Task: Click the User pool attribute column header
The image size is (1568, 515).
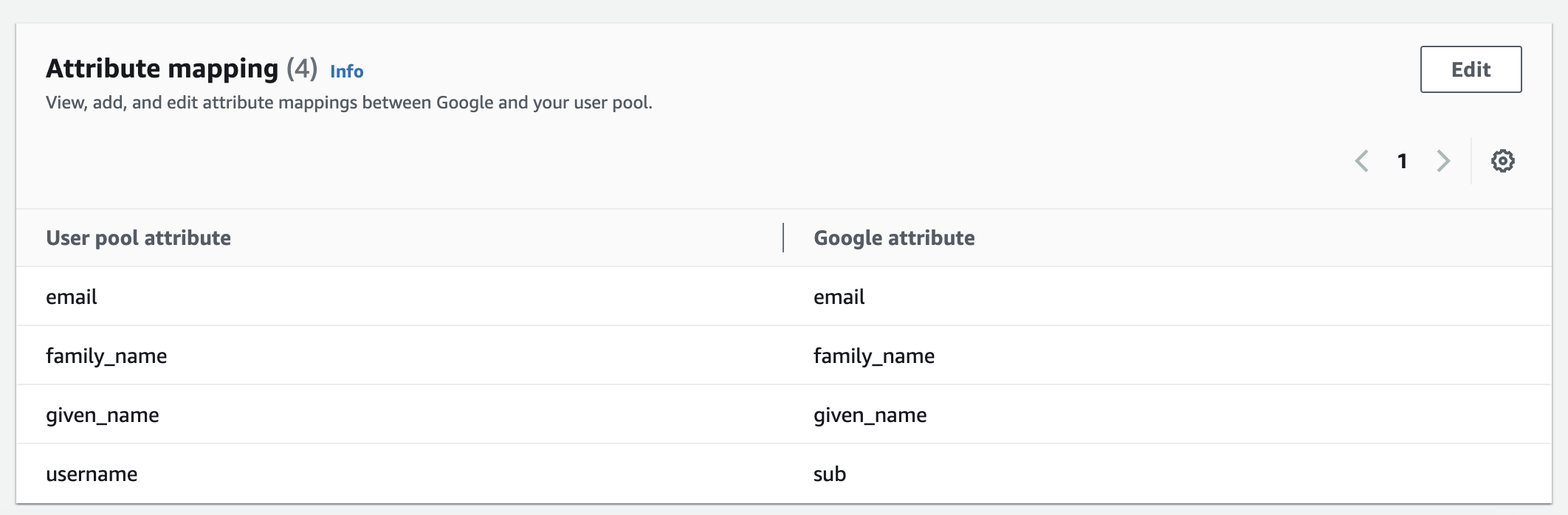Action: point(138,238)
